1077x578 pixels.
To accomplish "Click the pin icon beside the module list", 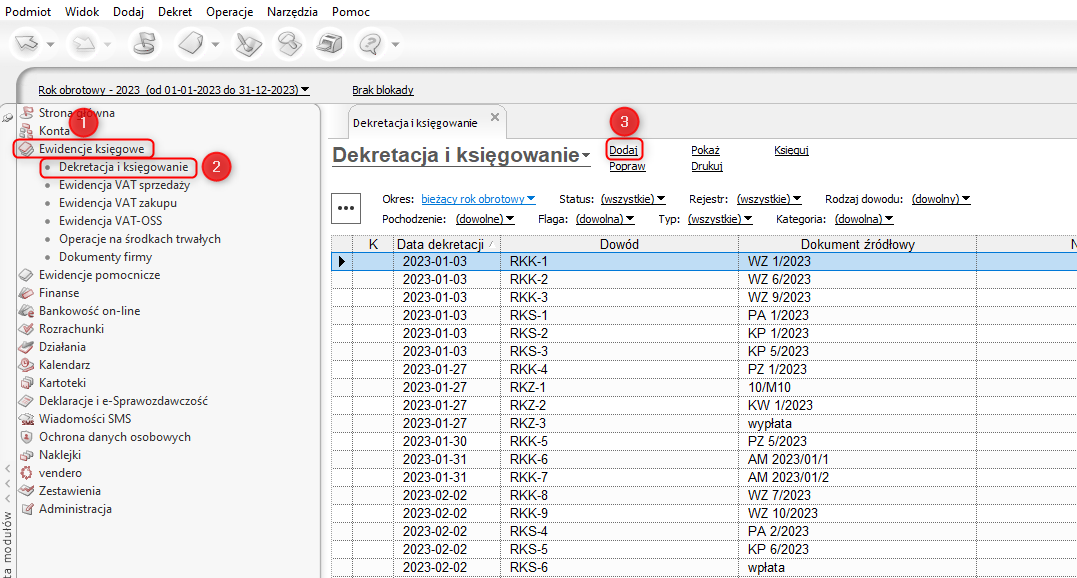I will pyautogui.click(x=8, y=118).
